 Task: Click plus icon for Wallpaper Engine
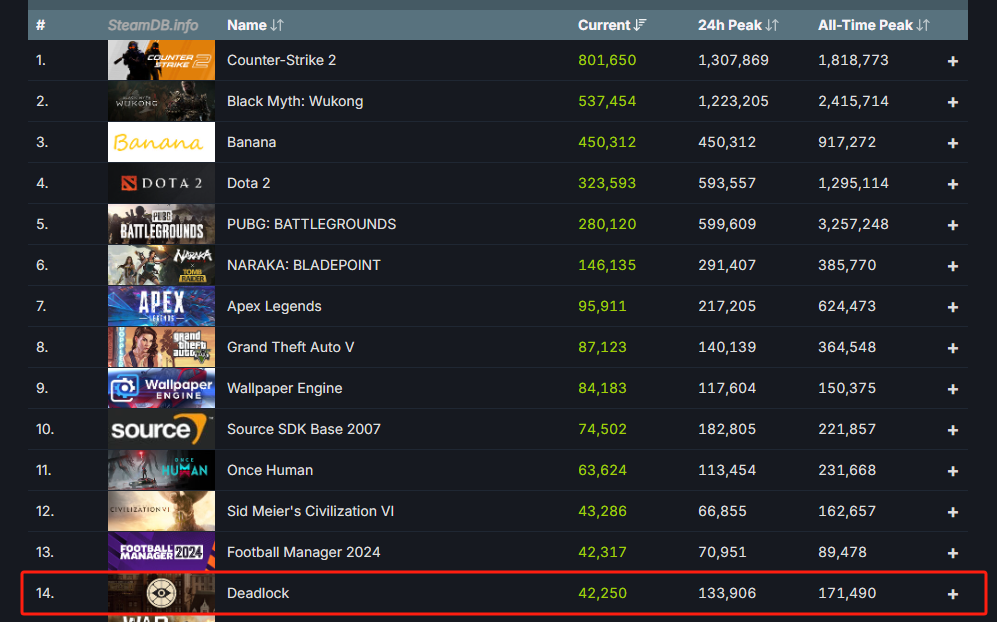[x=952, y=389]
